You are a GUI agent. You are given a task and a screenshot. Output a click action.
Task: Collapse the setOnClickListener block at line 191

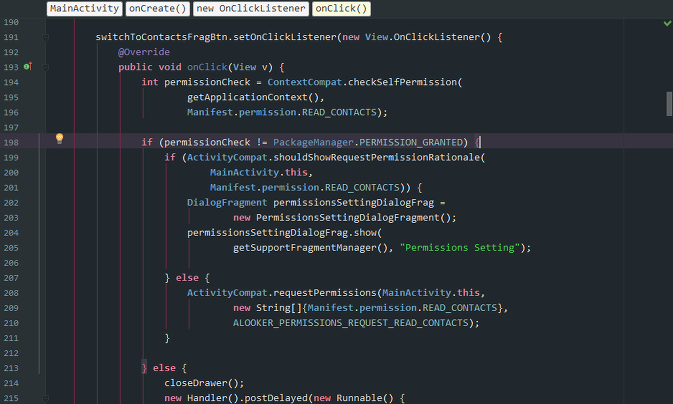click(45, 37)
